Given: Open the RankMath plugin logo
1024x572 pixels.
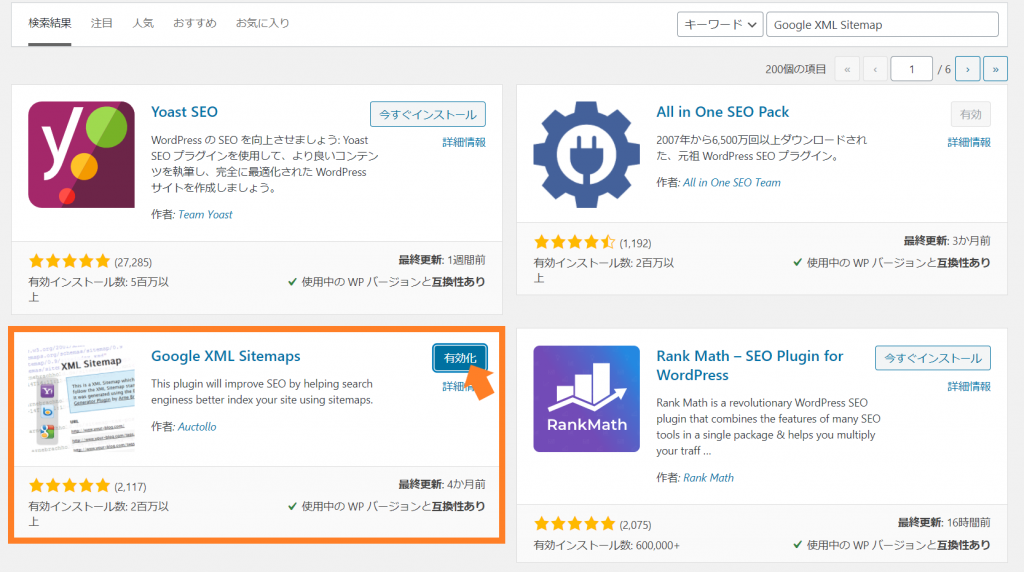Looking at the screenshot, I should tap(586, 398).
